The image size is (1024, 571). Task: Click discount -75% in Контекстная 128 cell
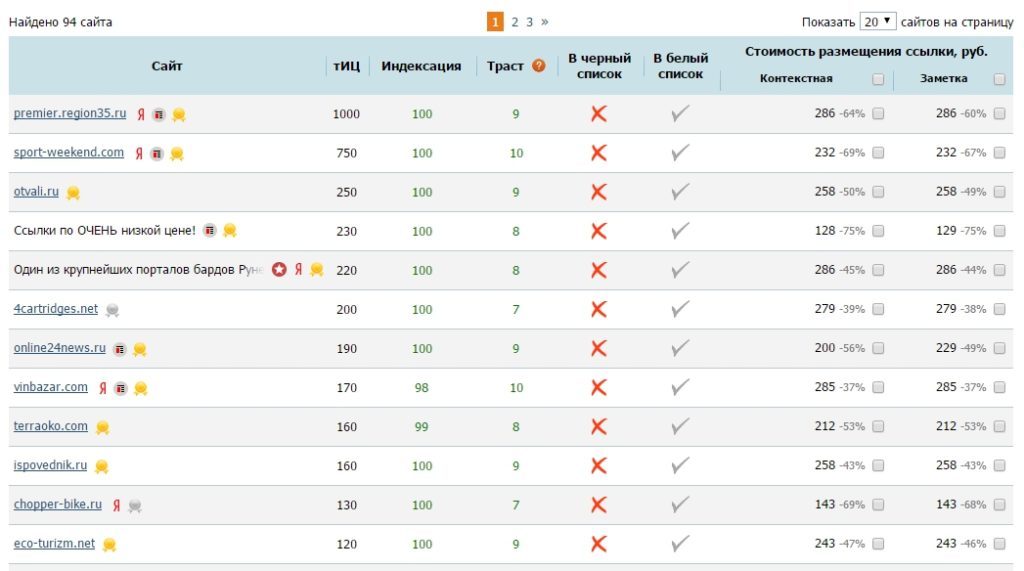(x=852, y=231)
